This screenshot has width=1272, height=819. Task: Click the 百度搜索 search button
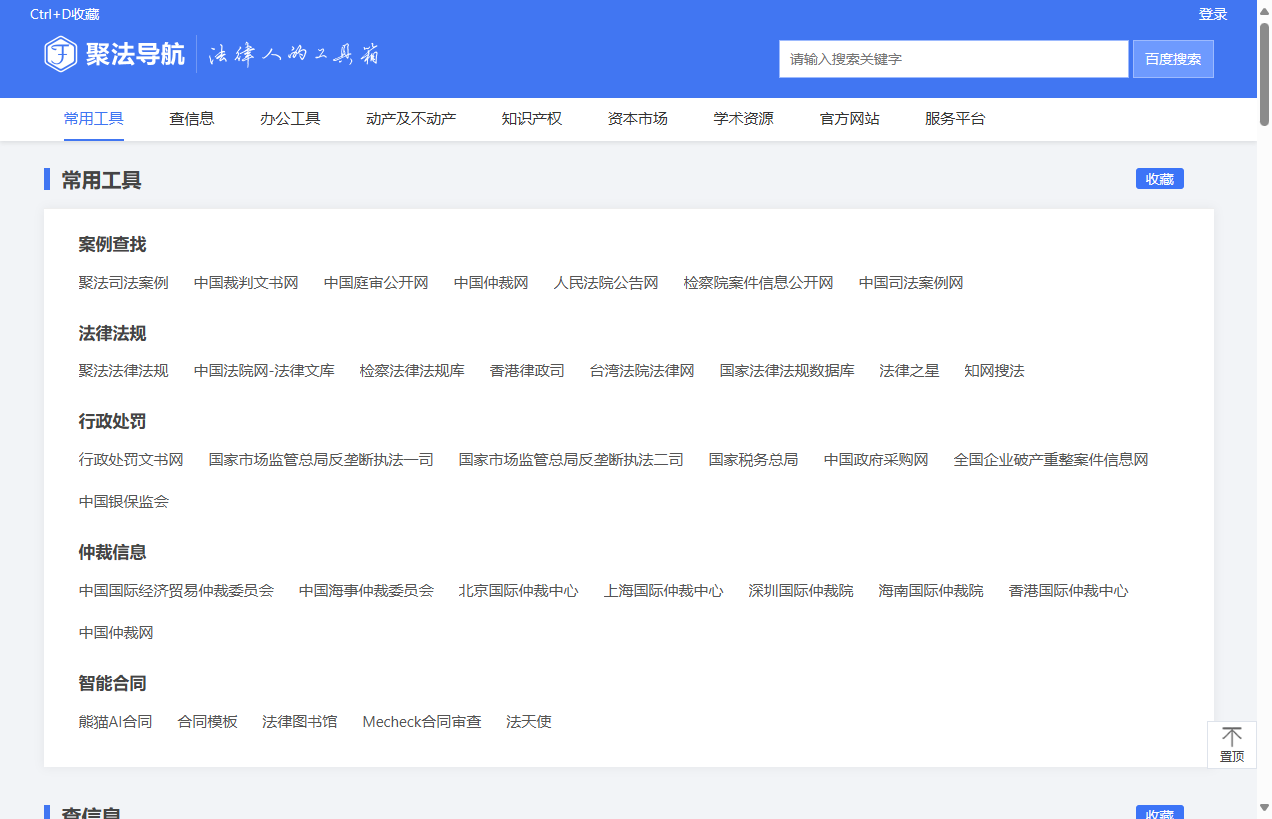pos(1172,58)
